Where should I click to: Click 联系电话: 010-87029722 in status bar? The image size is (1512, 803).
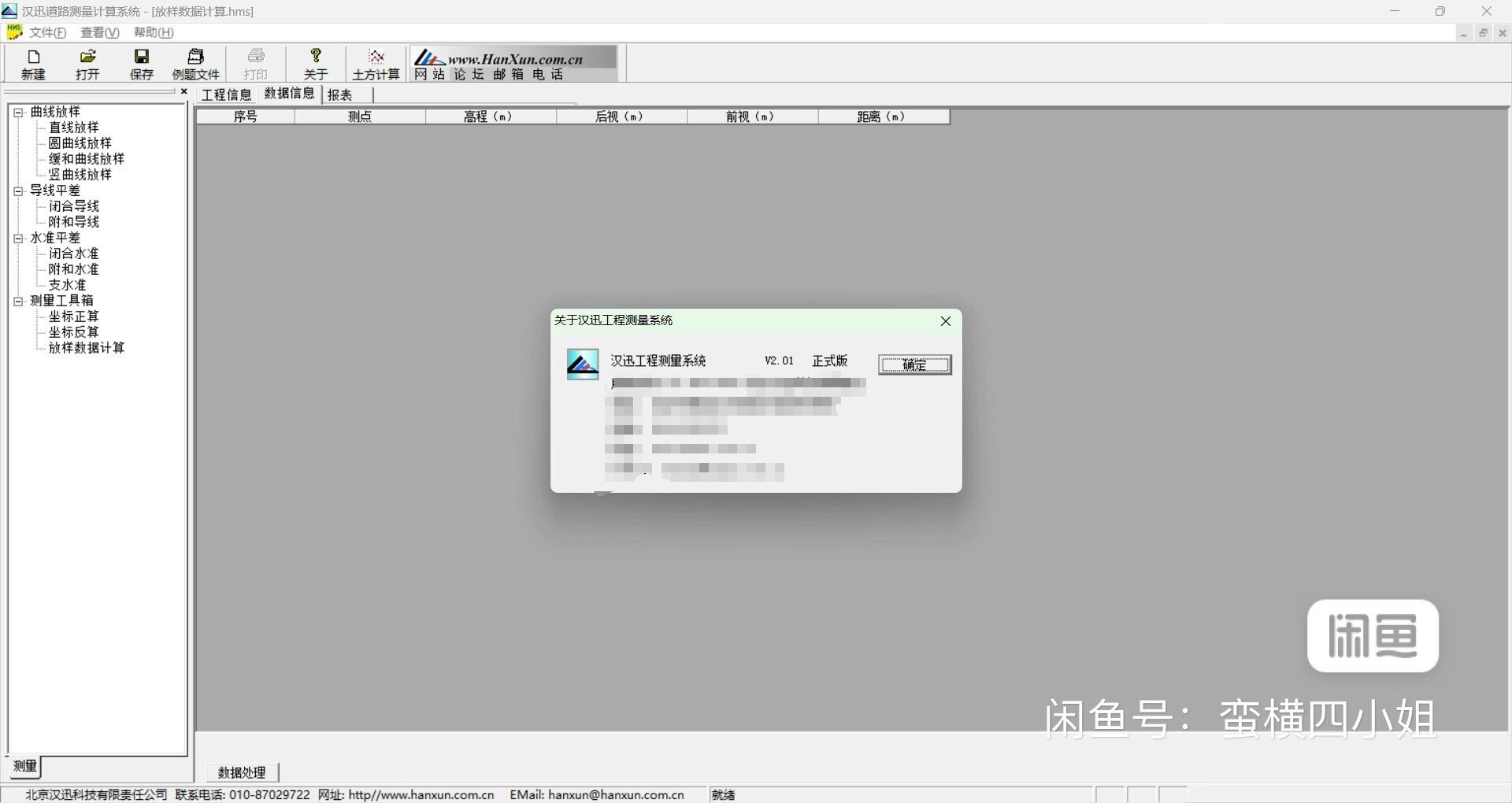coord(243,795)
